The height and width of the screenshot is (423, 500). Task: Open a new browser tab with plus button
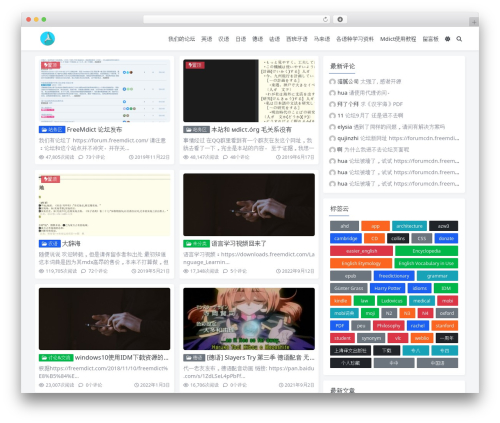(474, 22)
